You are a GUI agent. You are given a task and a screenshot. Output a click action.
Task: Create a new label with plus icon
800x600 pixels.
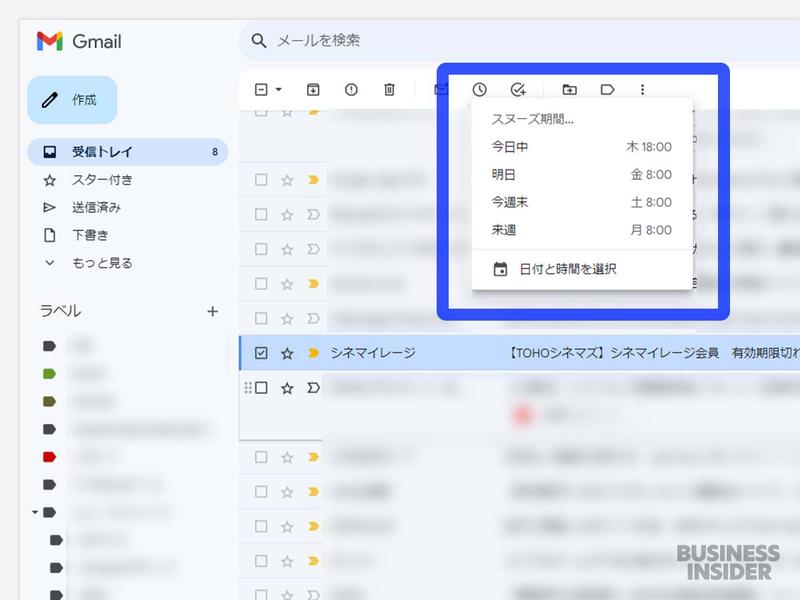point(213,311)
